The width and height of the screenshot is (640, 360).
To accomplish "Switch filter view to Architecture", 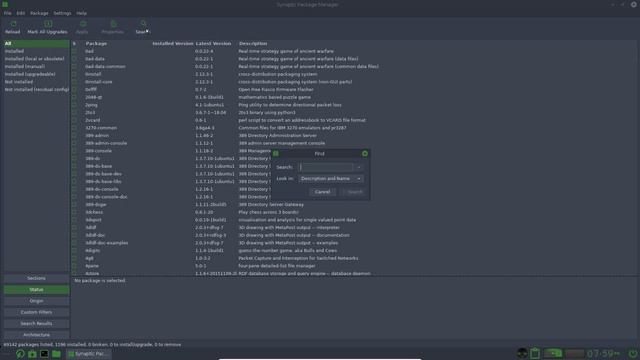I will (36, 335).
